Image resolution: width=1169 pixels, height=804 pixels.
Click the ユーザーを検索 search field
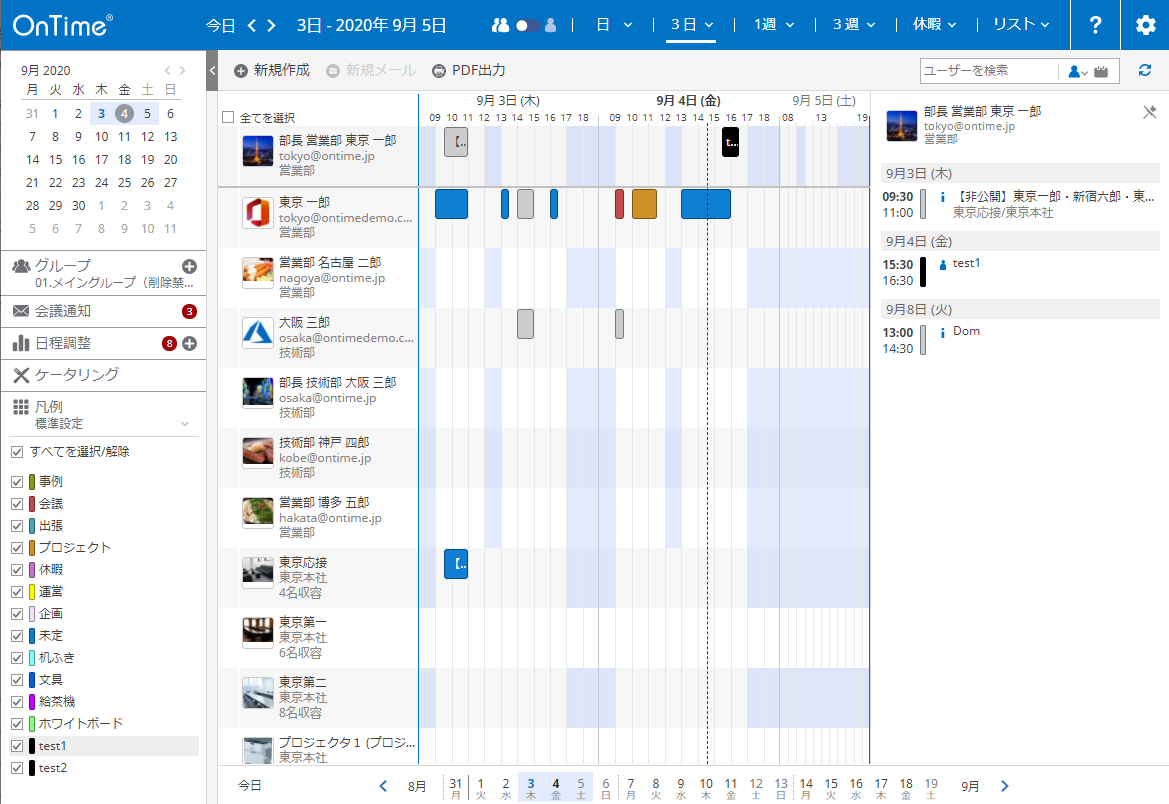(x=989, y=71)
